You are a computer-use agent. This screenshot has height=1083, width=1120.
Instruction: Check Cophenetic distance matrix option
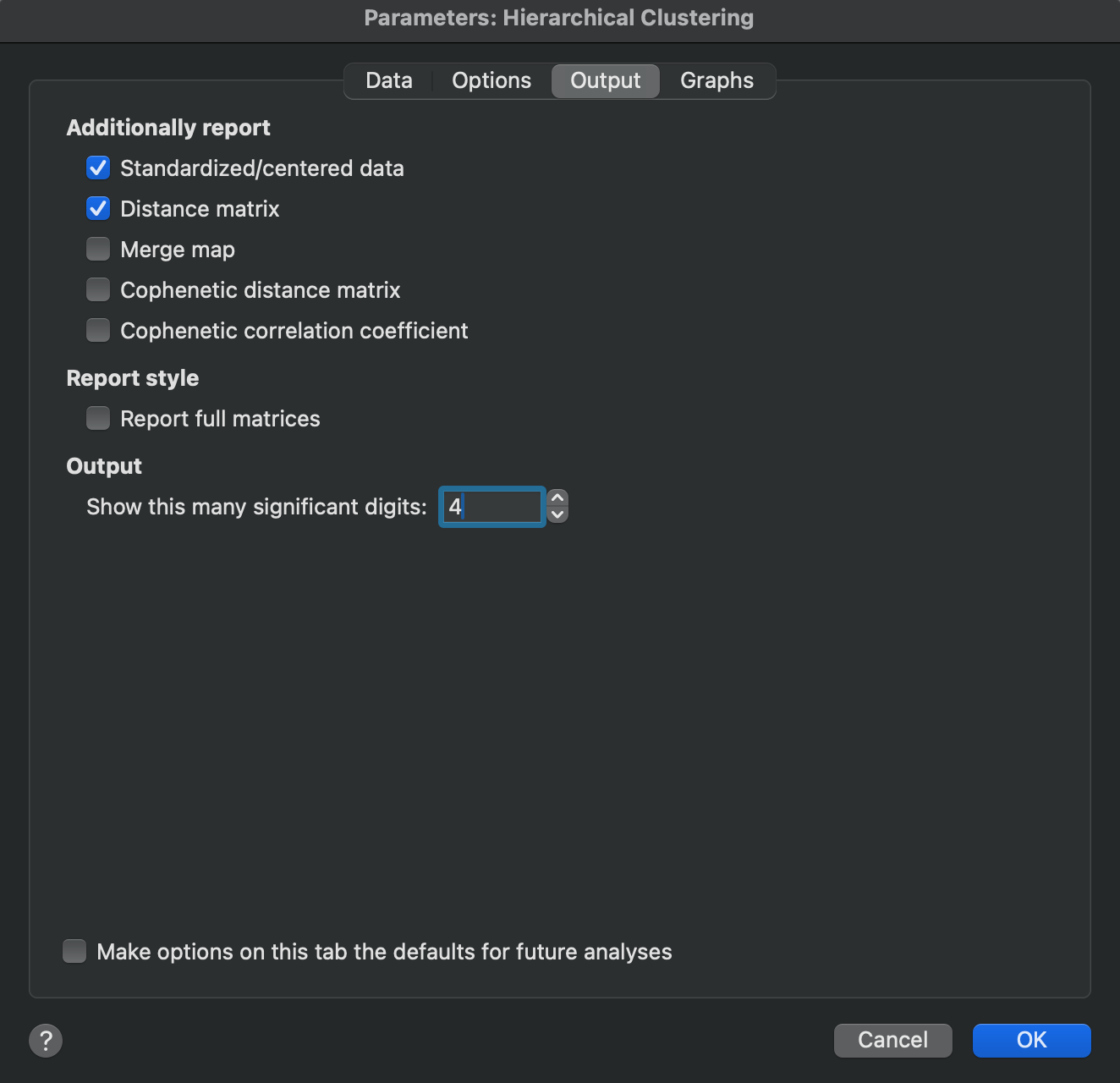coord(98,290)
